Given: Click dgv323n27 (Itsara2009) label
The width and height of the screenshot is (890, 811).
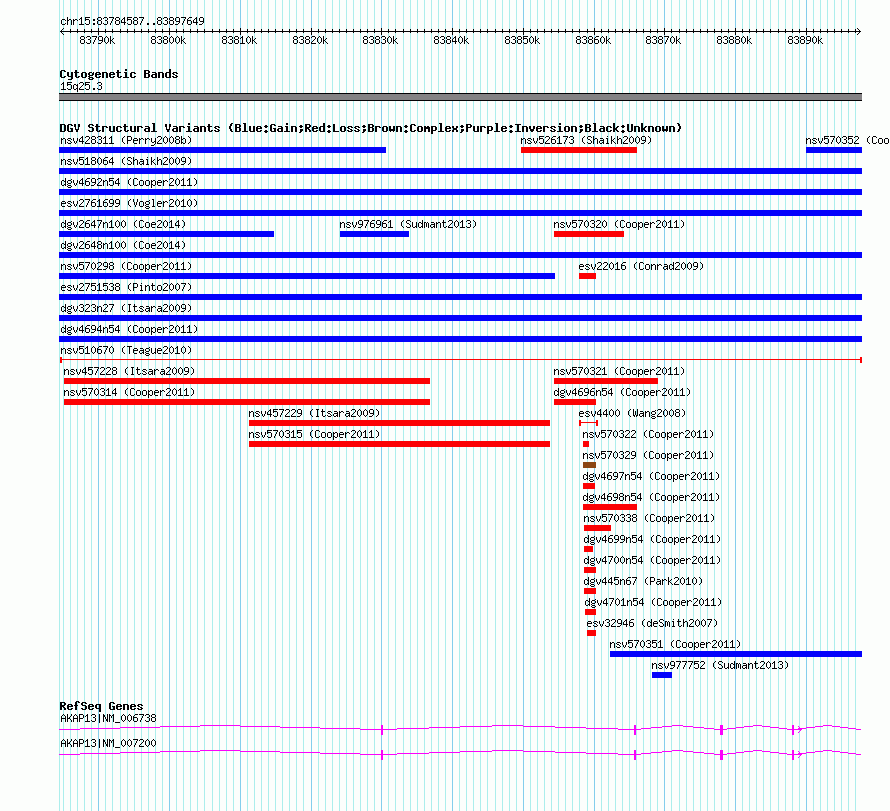Looking at the screenshot, I should coord(126,308).
